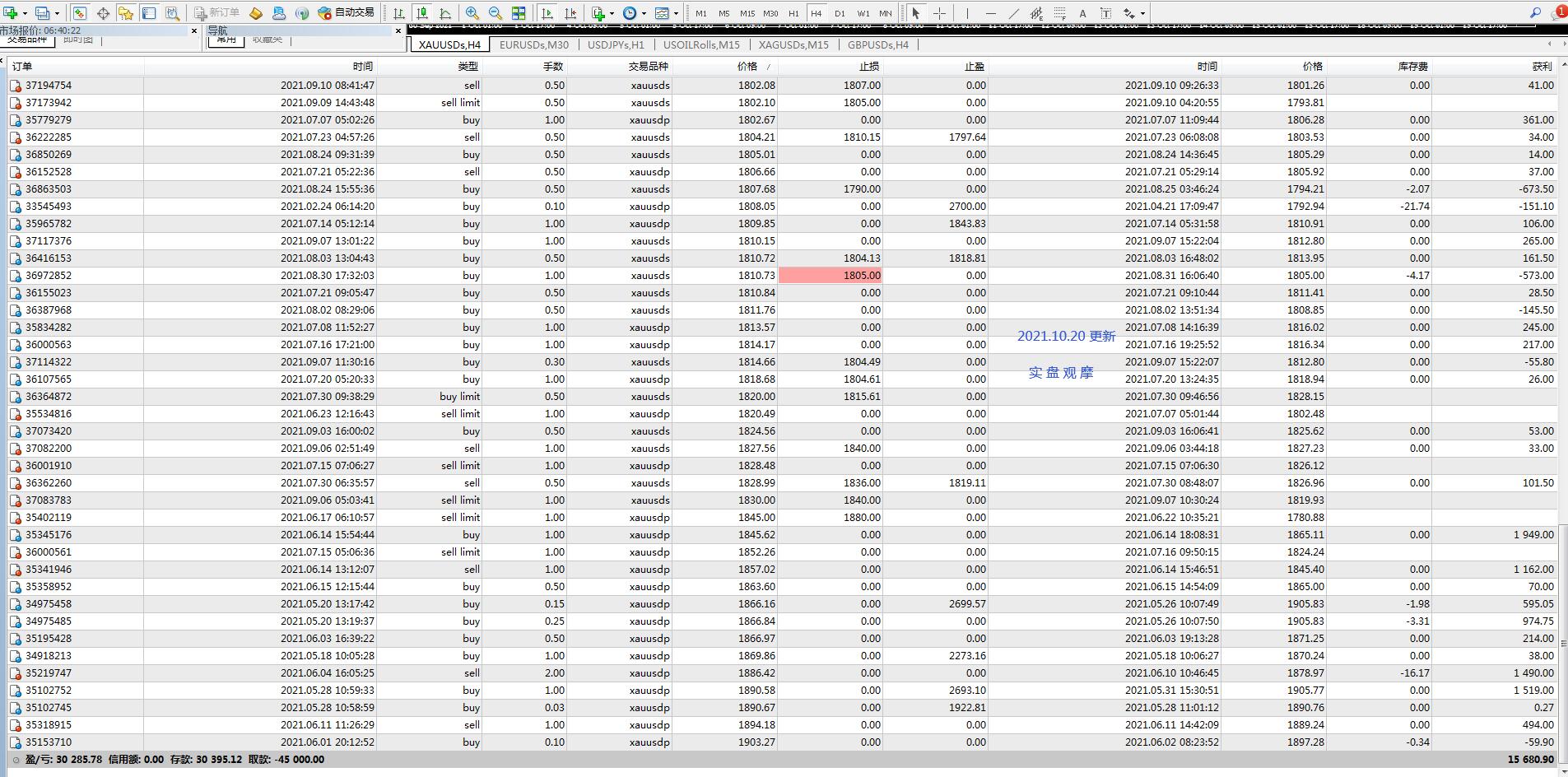Switch to the EURUSDs,M30 chart tab
The height and width of the screenshot is (777, 1568).
coord(534,44)
